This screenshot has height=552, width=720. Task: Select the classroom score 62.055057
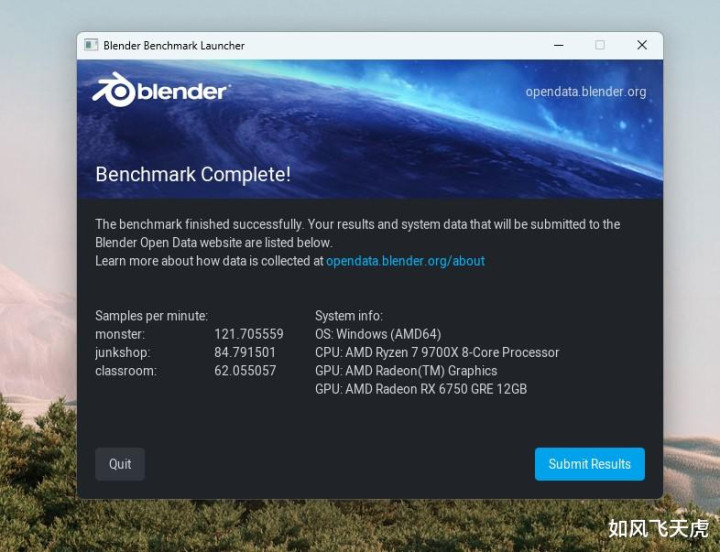[x=245, y=371]
